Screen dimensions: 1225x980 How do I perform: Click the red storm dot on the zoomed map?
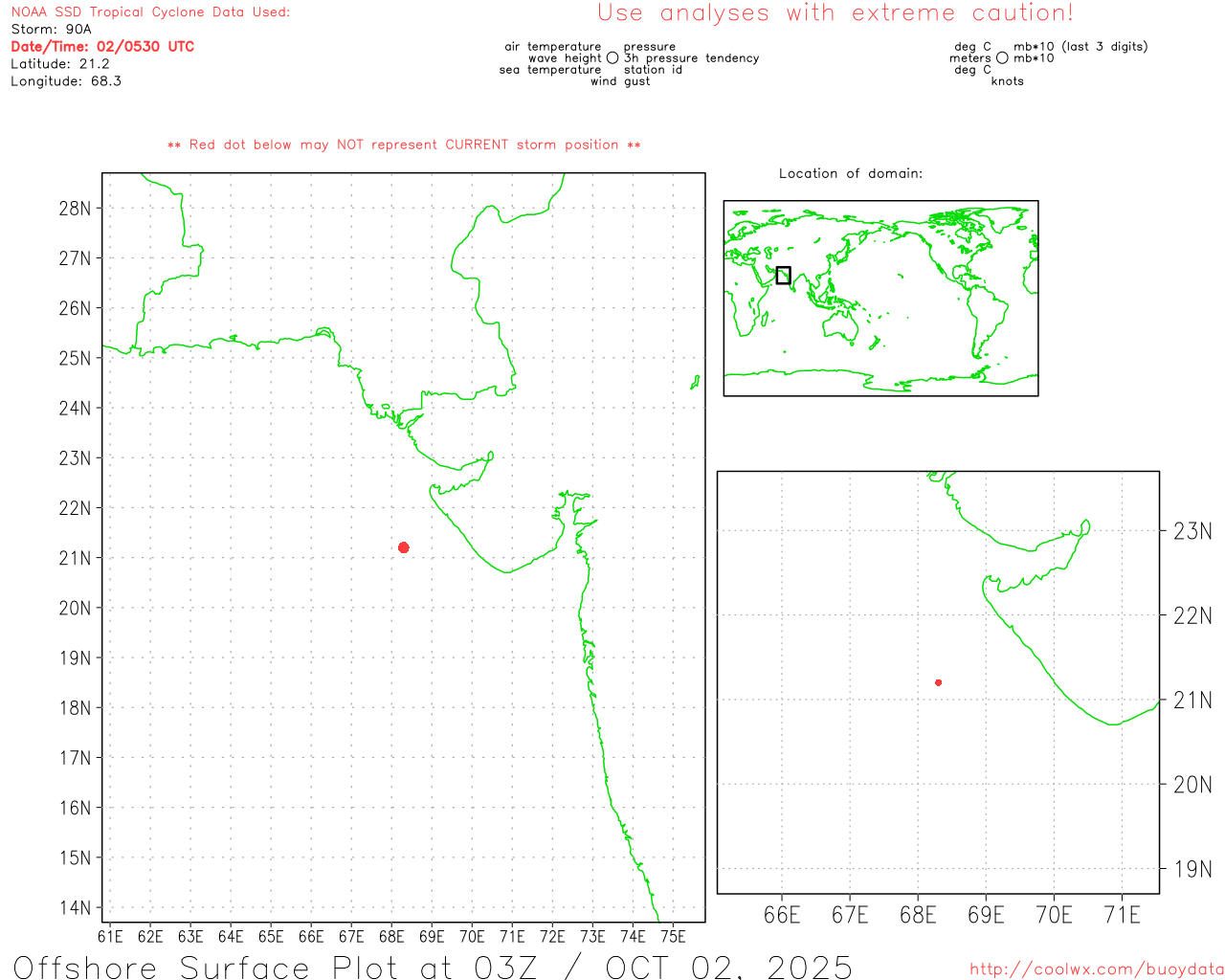coord(939,682)
